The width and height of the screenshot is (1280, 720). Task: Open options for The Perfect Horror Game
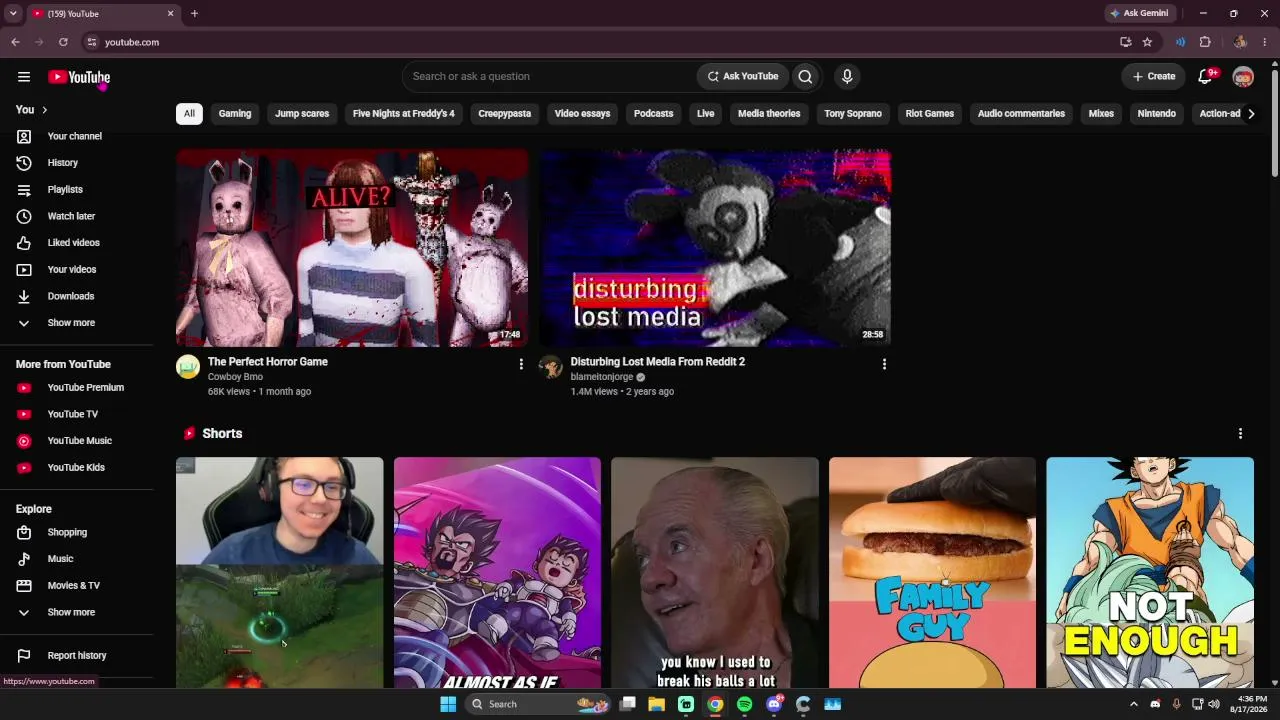[x=521, y=364]
